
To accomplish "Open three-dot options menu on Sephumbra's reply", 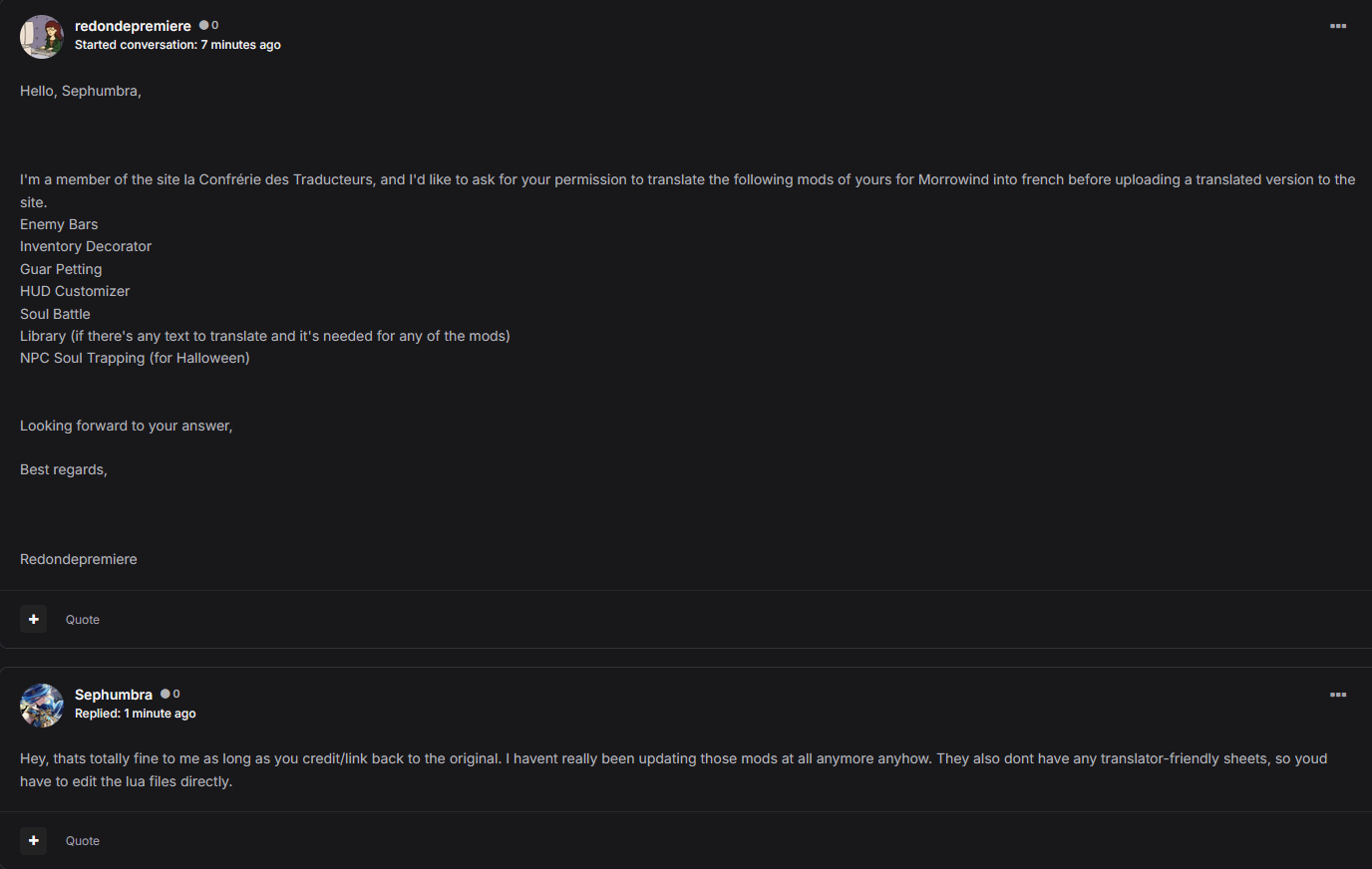I will (x=1338, y=695).
